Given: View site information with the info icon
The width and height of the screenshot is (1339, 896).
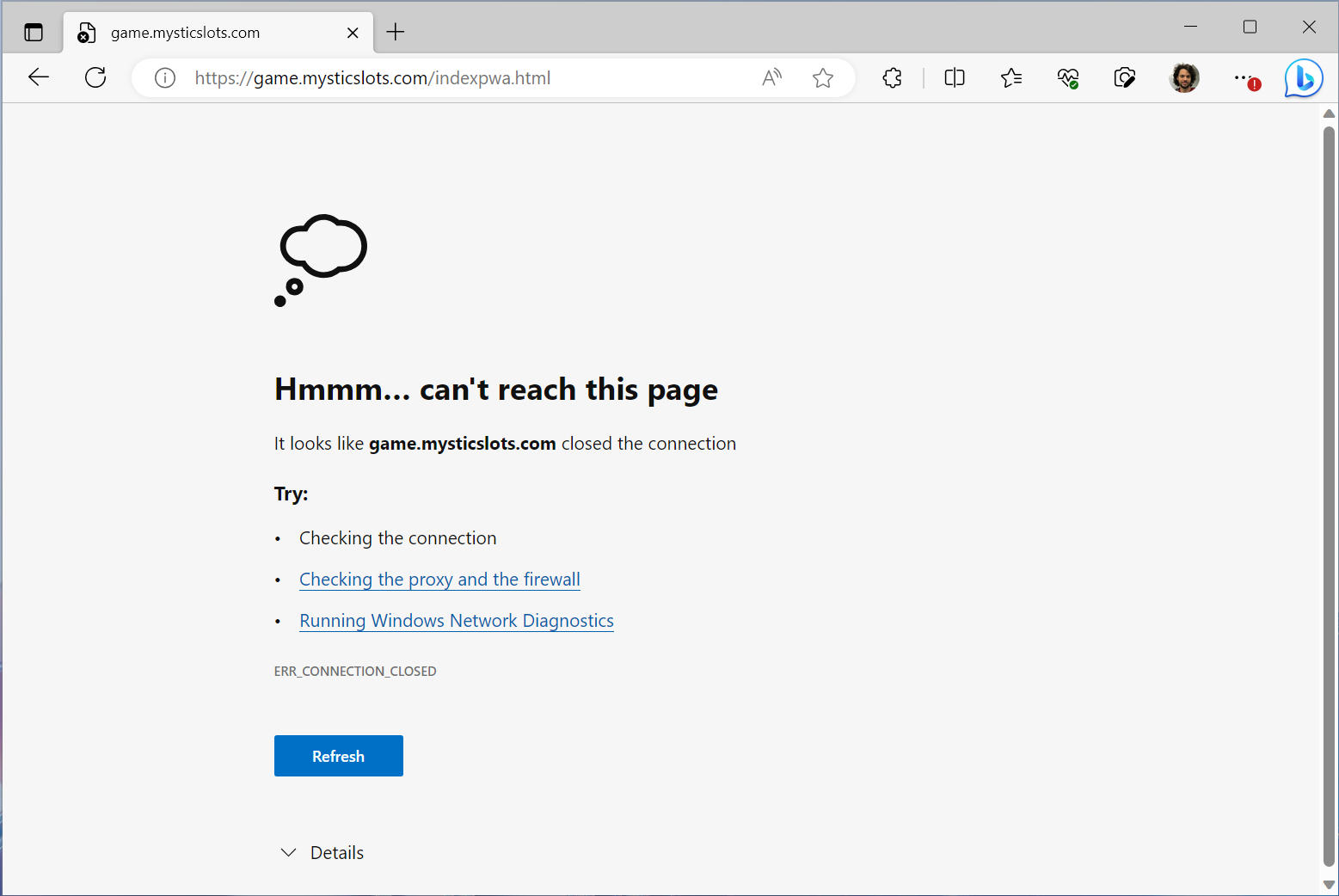Looking at the screenshot, I should click(164, 77).
